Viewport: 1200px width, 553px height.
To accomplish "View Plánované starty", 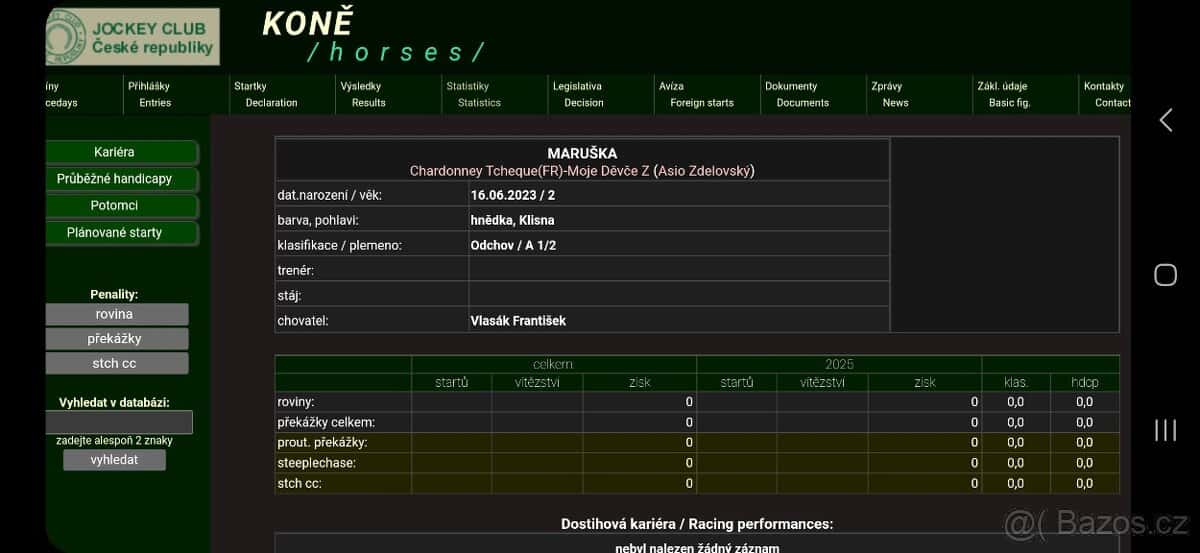I will [x=121, y=233].
